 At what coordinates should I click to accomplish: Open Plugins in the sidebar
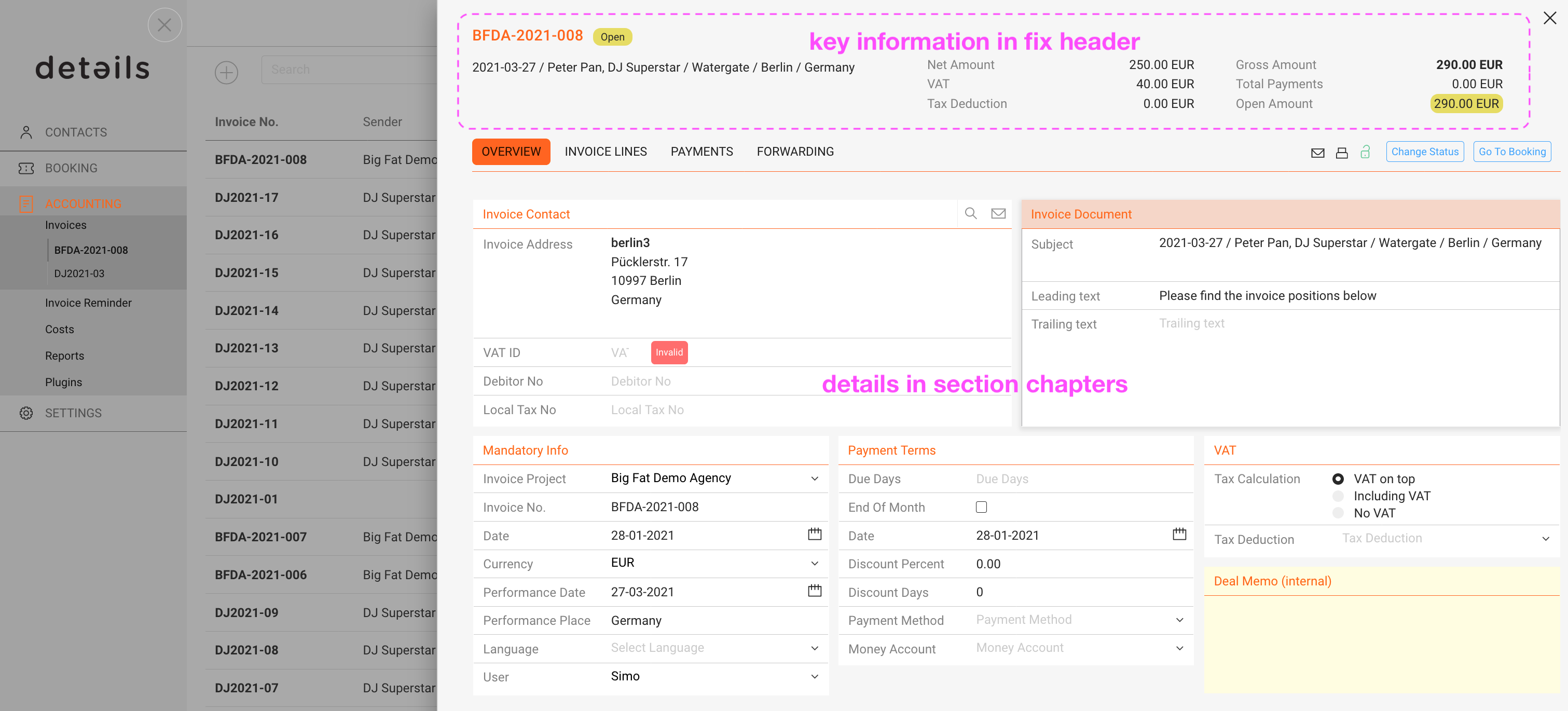click(63, 382)
